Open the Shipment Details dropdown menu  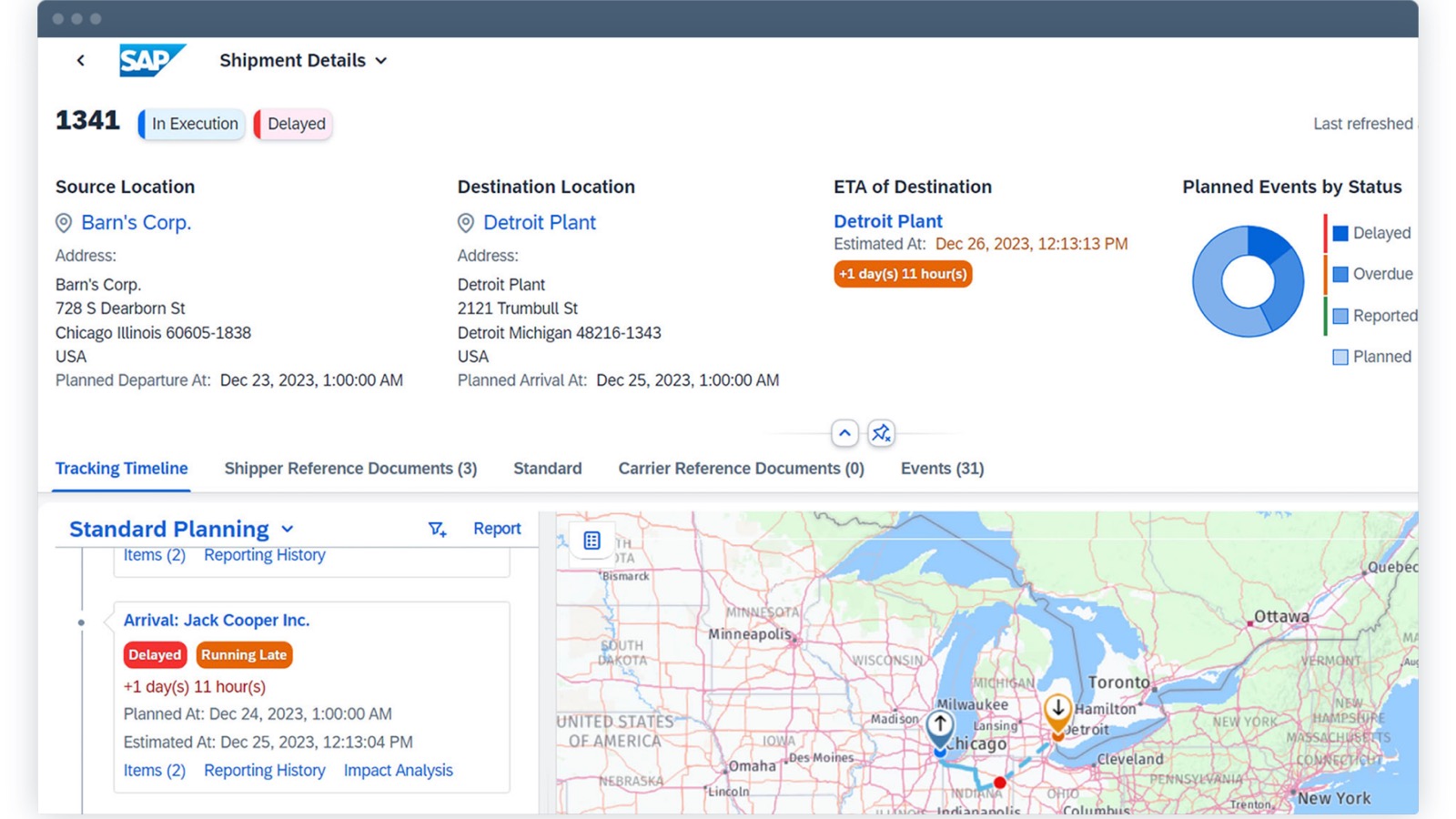[303, 60]
